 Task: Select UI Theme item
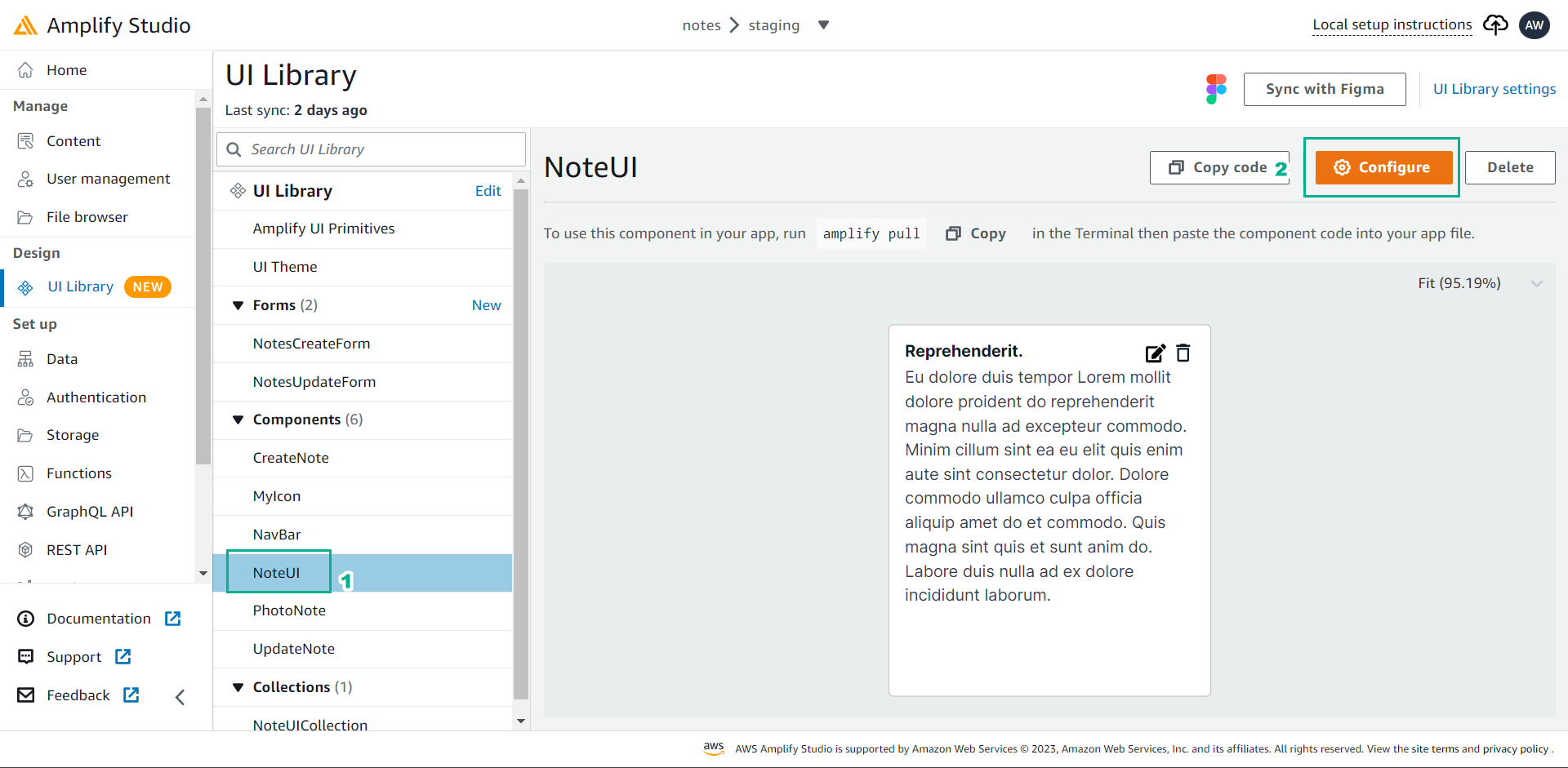(x=363, y=267)
